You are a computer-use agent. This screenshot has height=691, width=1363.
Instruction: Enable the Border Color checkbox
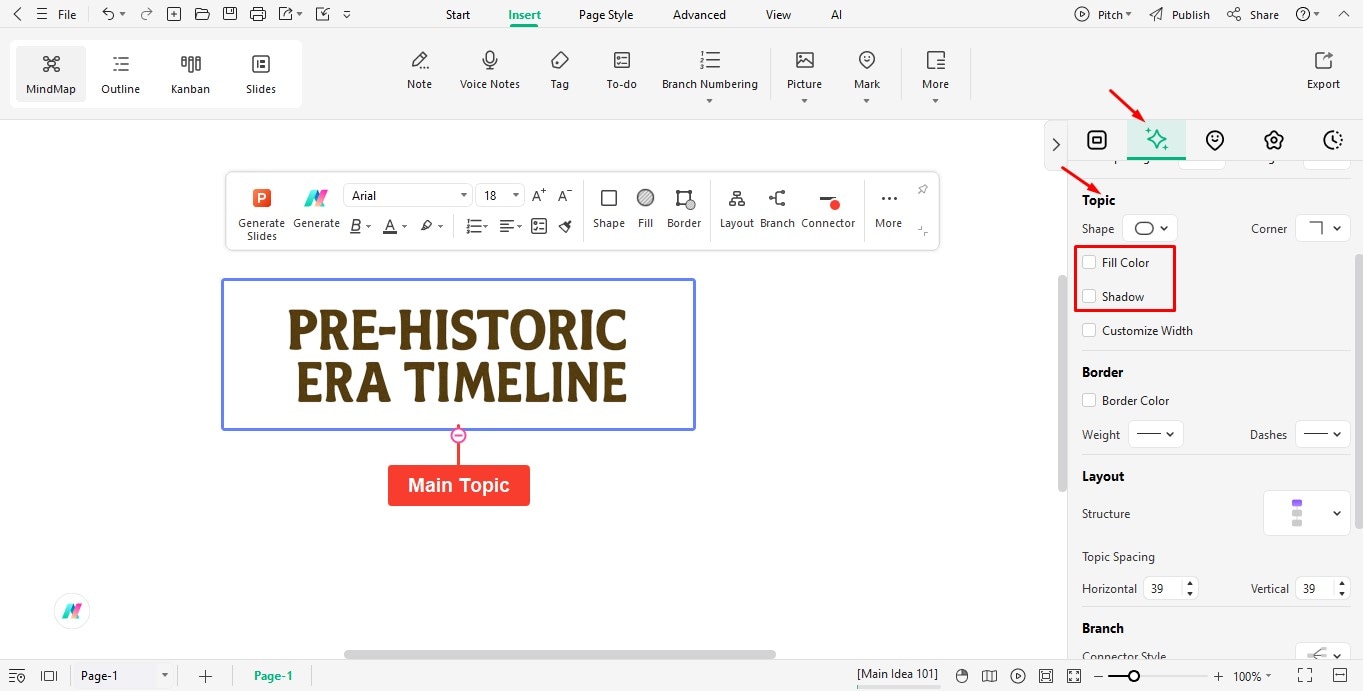tap(1089, 400)
